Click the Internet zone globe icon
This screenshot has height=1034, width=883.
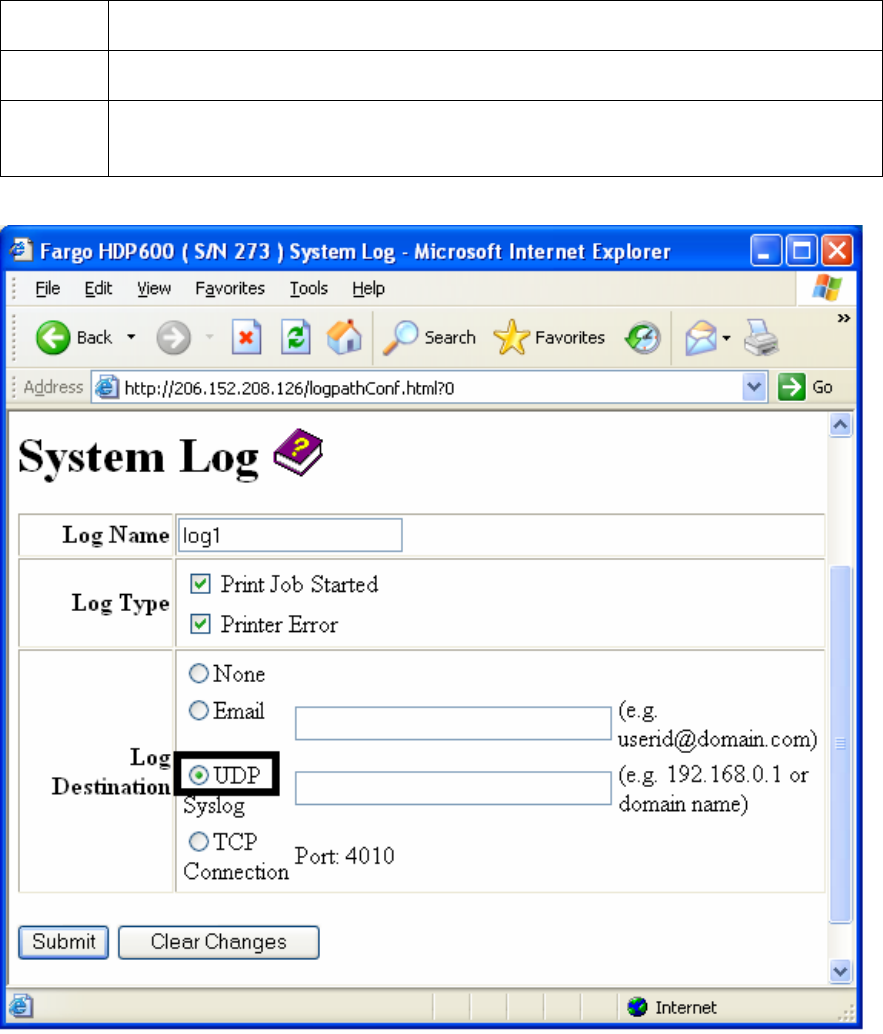click(x=638, y=1007)
